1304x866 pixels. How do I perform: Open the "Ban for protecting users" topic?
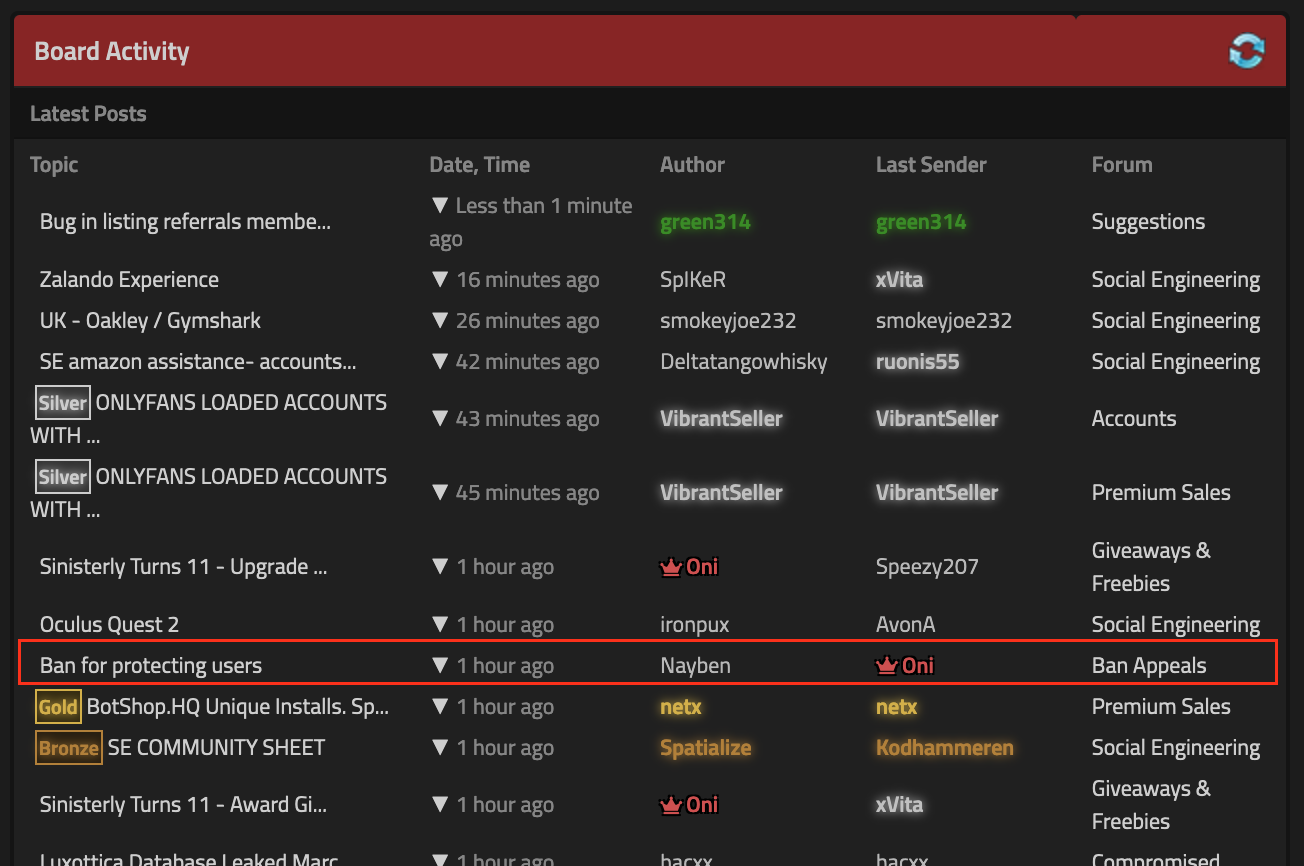pyautogui.click(x=151, y=666)
